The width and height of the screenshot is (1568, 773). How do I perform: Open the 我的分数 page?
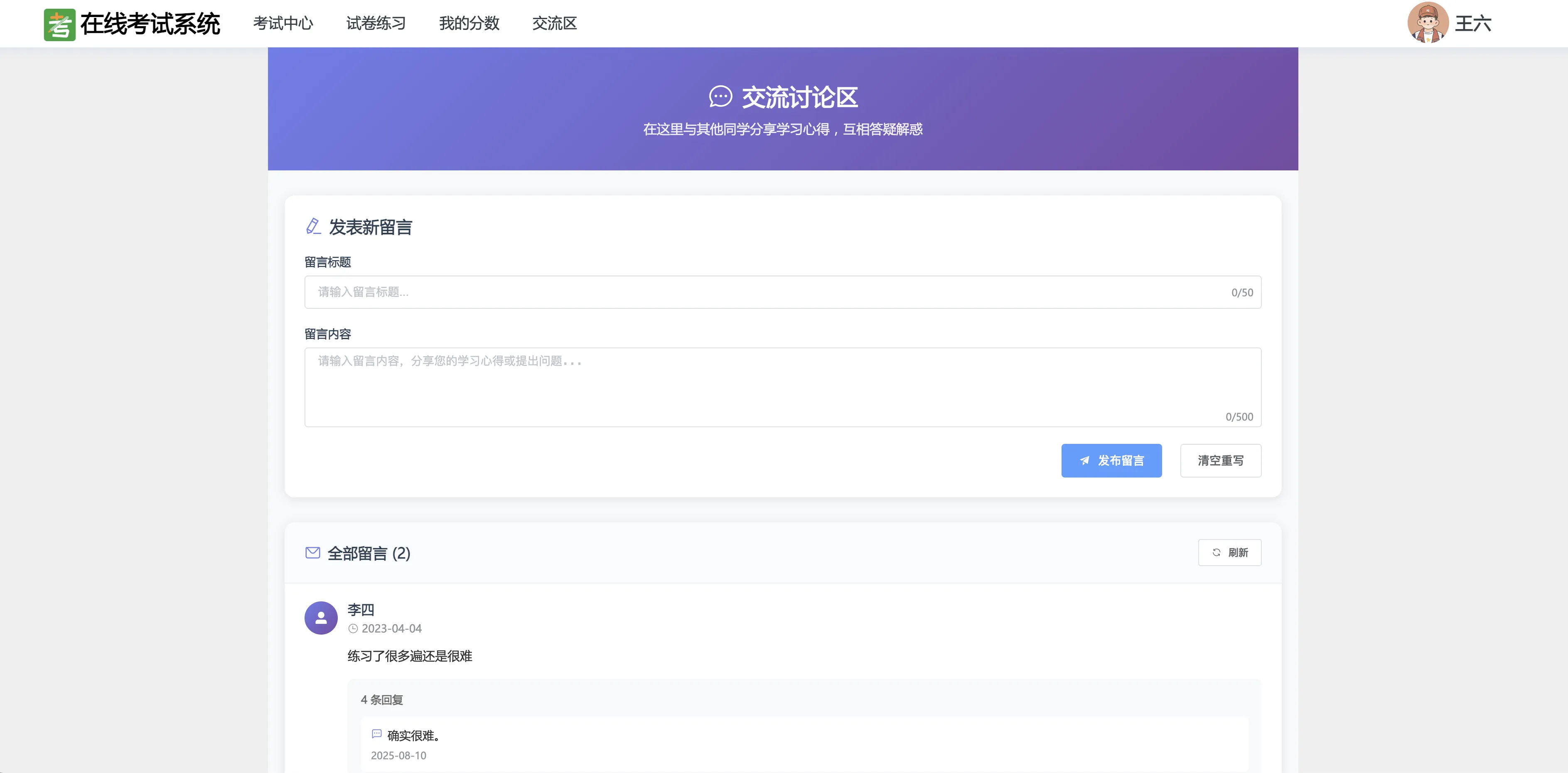coord(469,24)
